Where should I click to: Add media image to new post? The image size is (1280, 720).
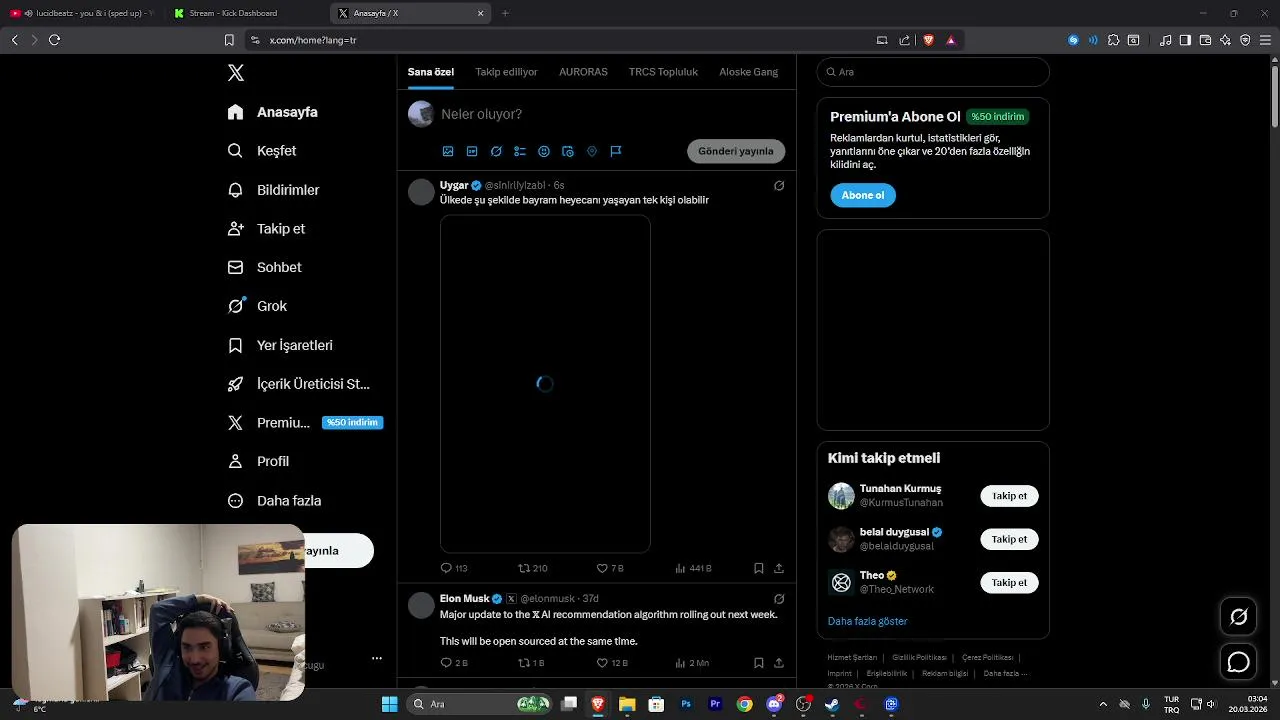click(x=448, y=151)
